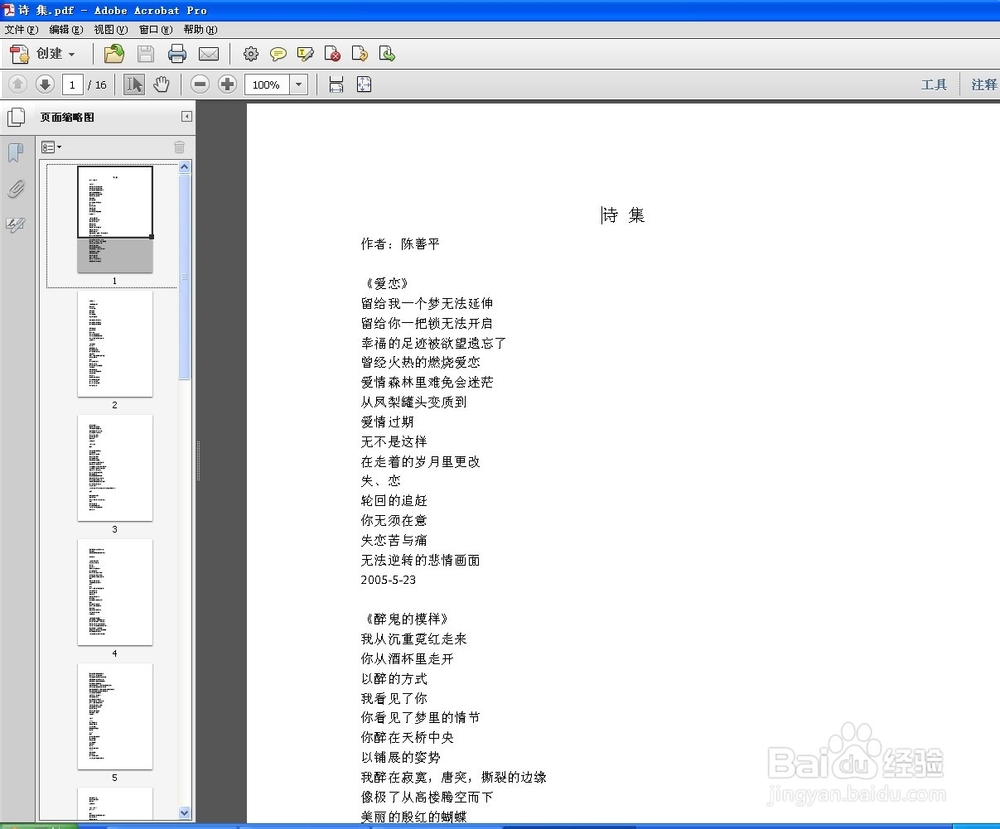Select page 2 thumbnail
The image size is (1000, 829).
pyautogui.click(x=115, y=344)
